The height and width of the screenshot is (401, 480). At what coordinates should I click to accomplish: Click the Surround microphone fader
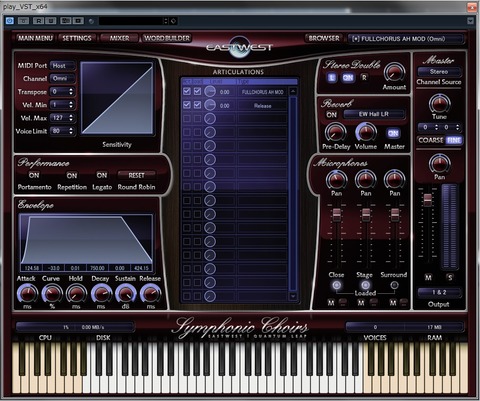click(x=395, y=215)
